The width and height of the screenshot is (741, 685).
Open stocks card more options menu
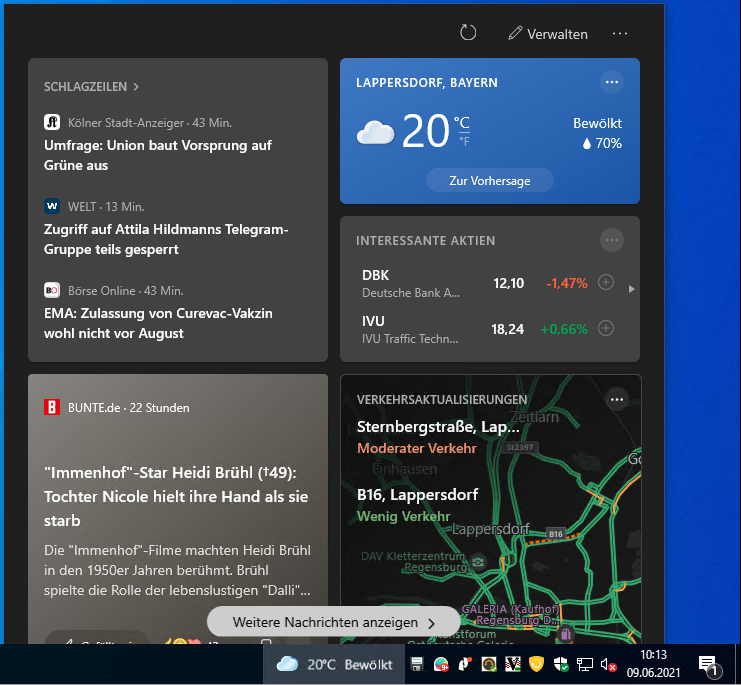point(612,240)
